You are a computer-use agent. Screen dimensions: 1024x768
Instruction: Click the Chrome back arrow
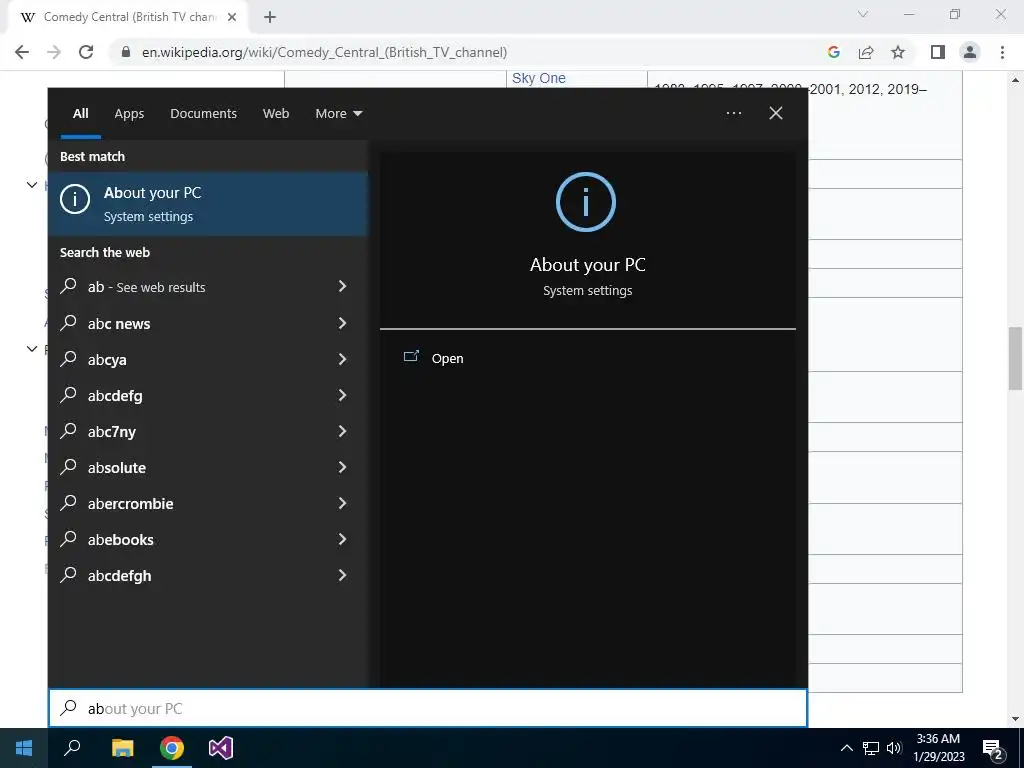pos(22,52)
